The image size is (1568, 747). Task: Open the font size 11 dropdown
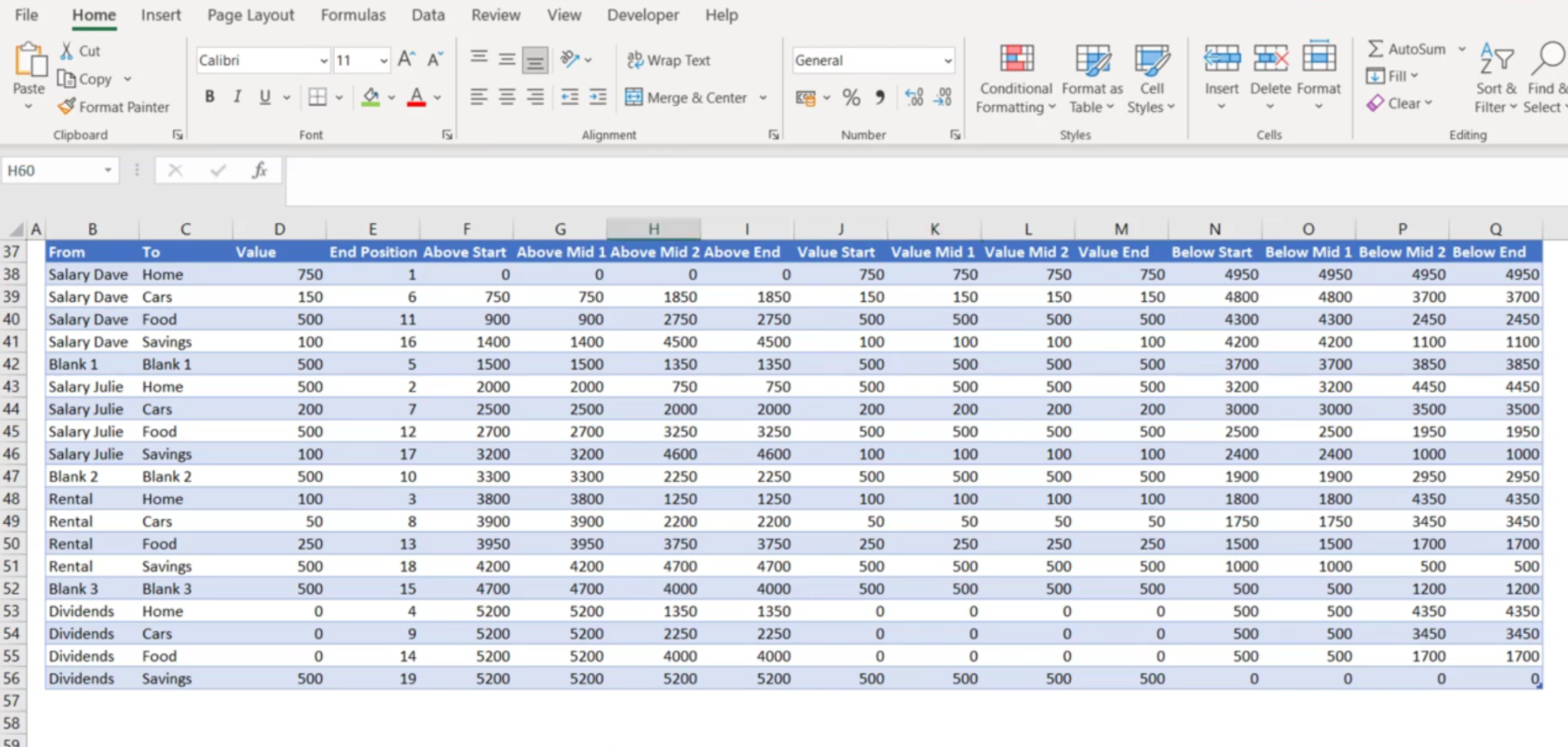pyautogui.click(x=383, y=60)
